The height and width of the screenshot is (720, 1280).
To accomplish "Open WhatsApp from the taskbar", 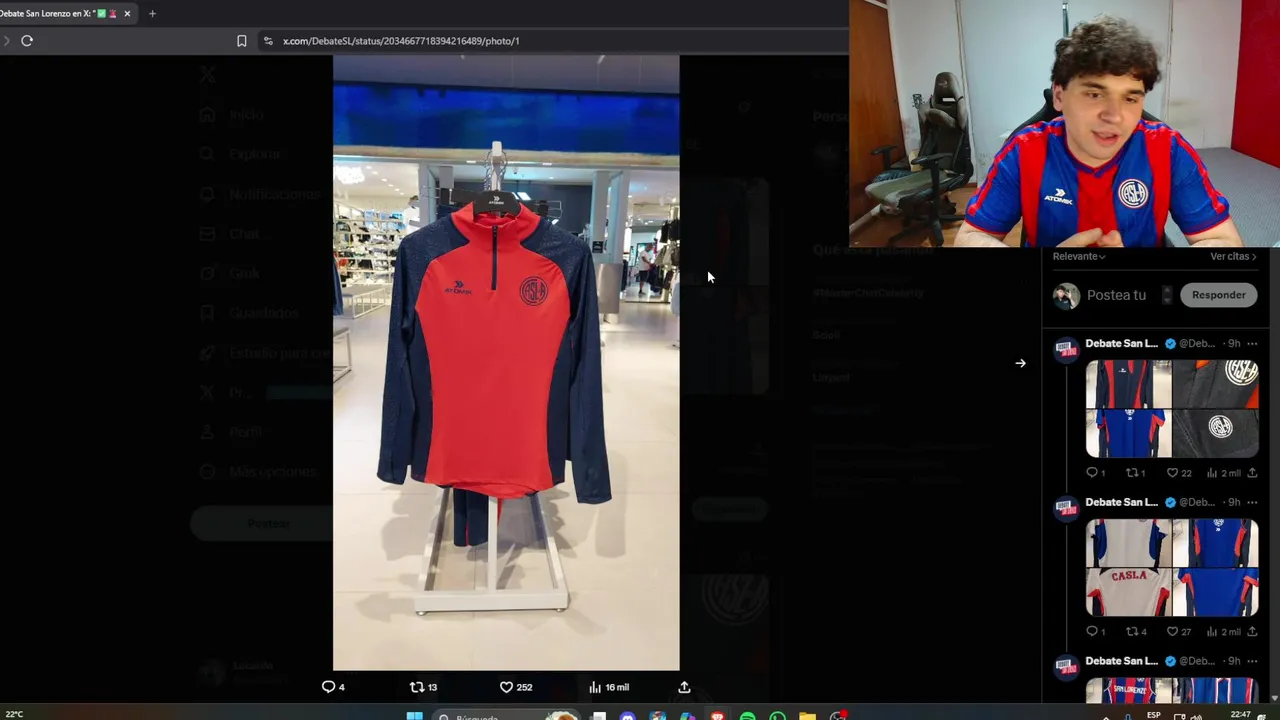I will [x=777, y=716].
